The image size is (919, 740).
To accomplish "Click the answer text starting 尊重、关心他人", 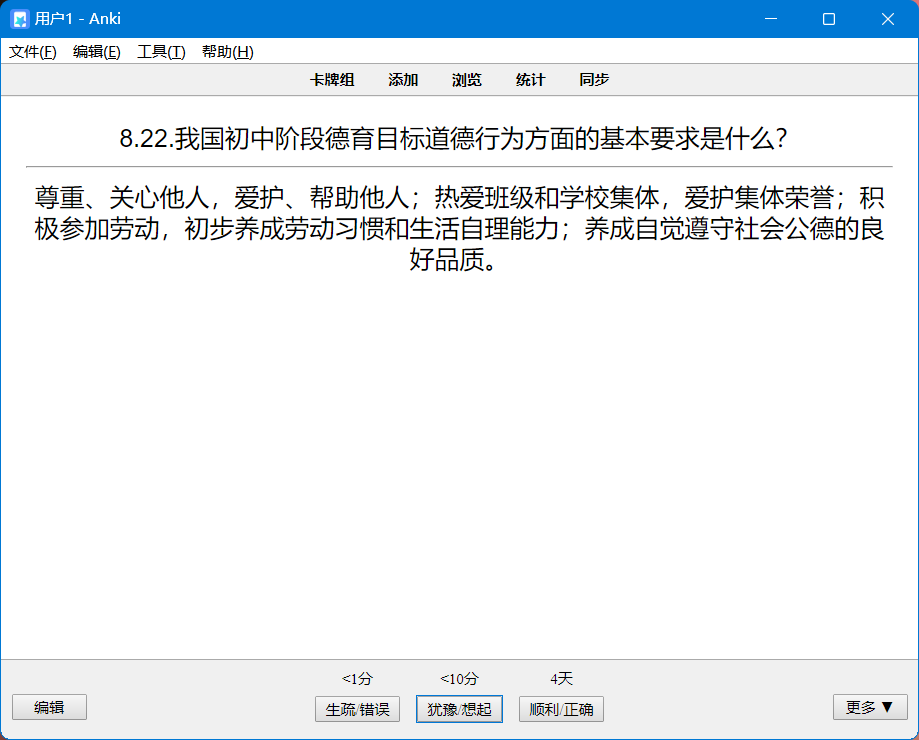I will point(459,229).
